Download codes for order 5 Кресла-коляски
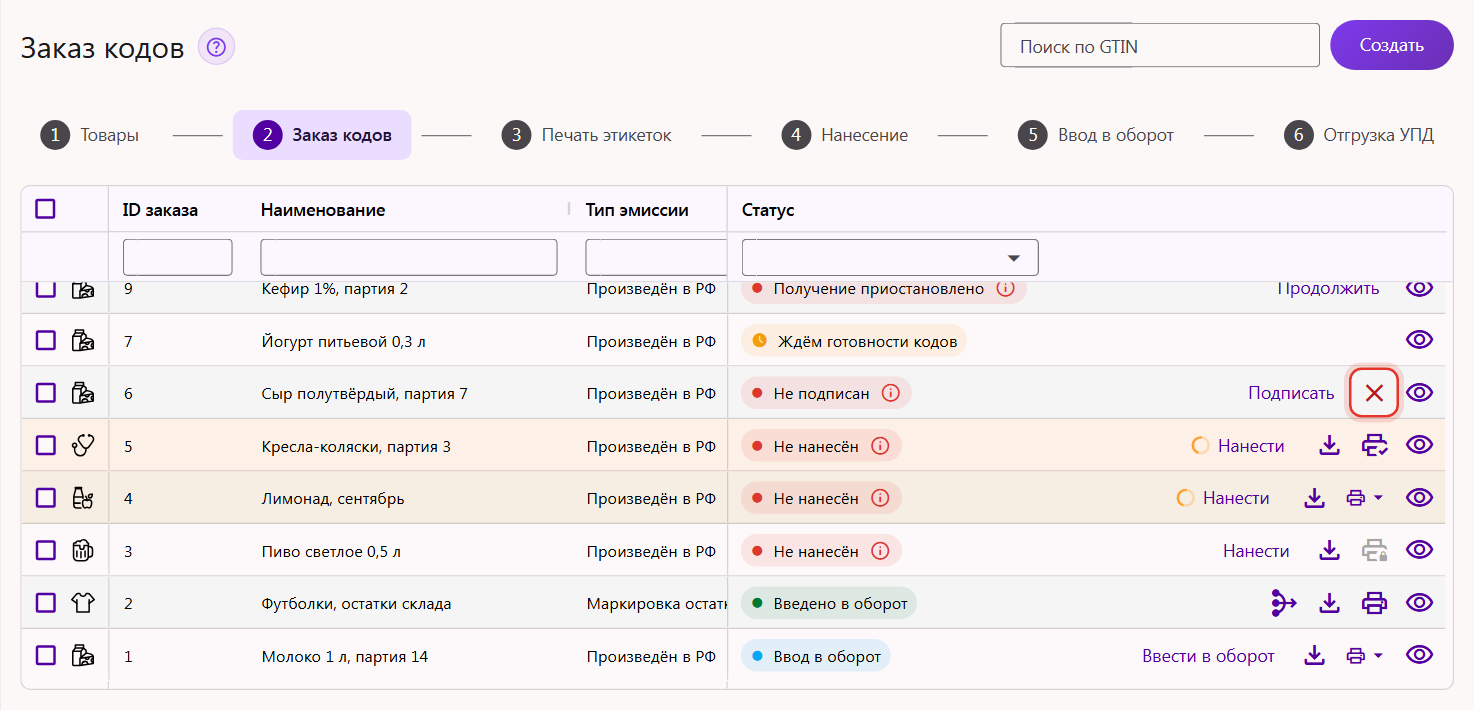1474x710 pixels. click(1329, 446)
